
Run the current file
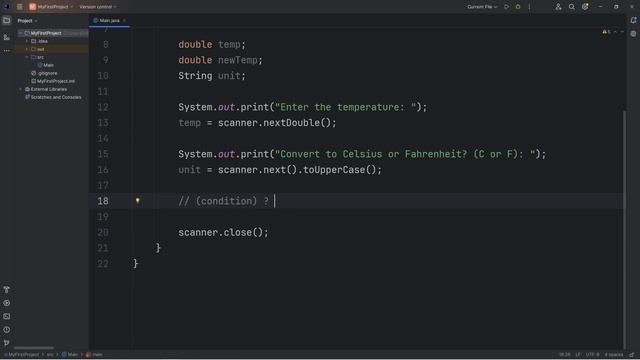coord(507,7)
